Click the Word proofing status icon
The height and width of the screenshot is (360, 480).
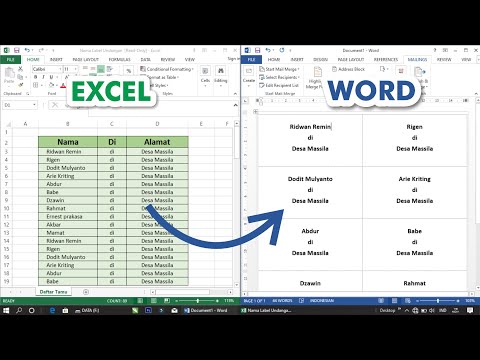click(x=301, y=301)
